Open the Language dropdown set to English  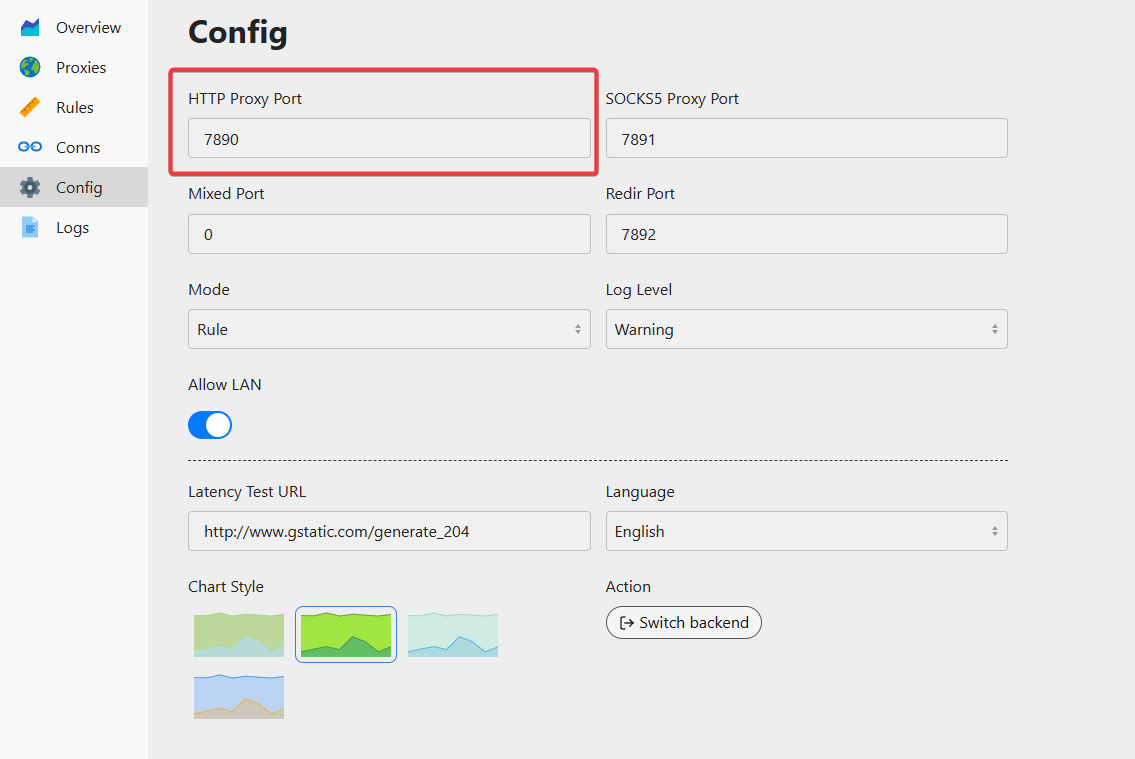point(806,532)
